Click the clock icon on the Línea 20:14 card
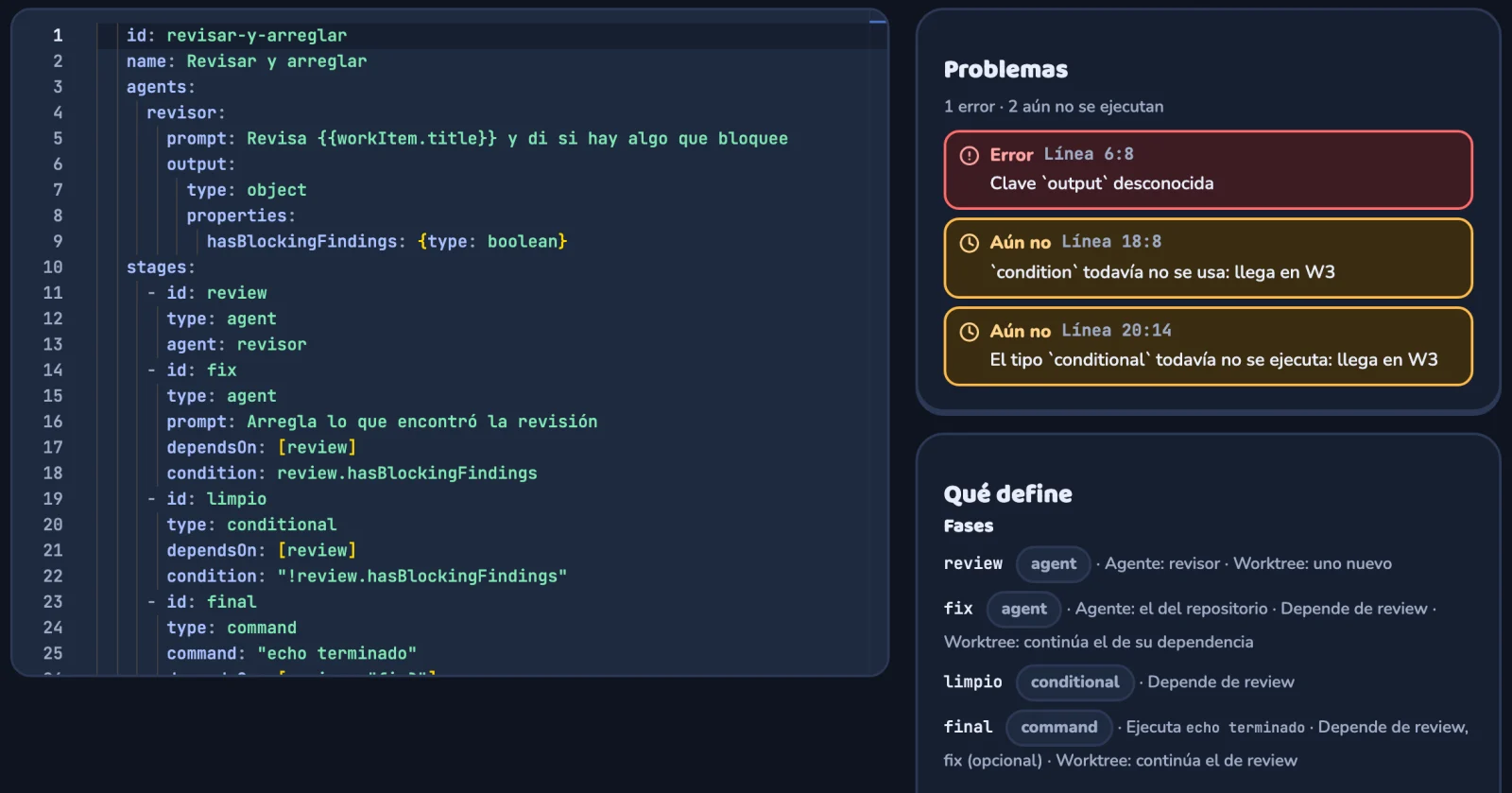The height and width of the screenshot is (793, 1512). [969, 332]
